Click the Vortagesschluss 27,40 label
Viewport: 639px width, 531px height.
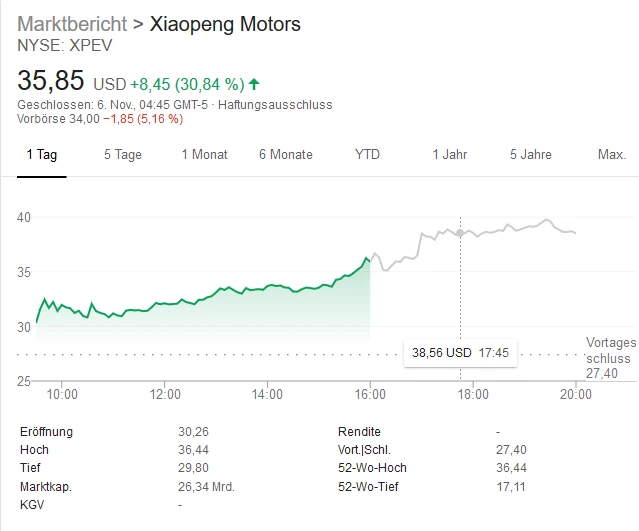click(608, 357)
